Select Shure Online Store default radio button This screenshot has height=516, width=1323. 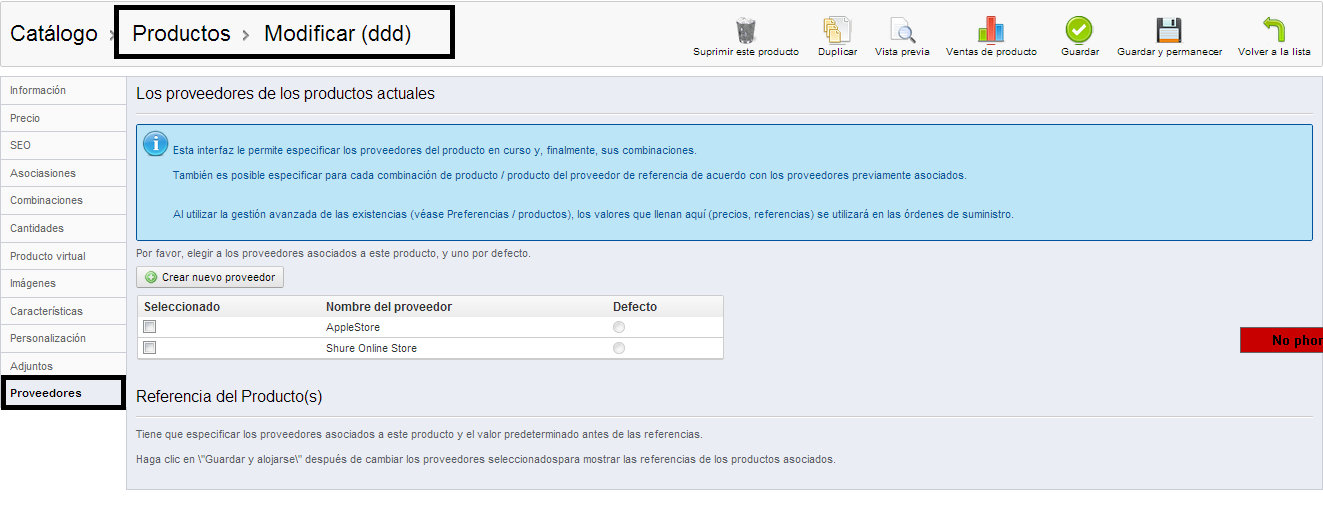coord(619,348)
